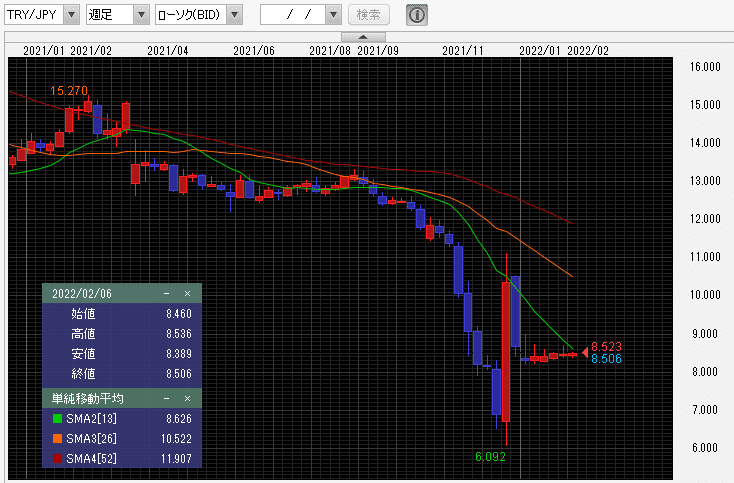Click the 13.000 price axis label
The height and width of the screenshot is (483, 734).
pyautogui.click(x=705, y=181)
